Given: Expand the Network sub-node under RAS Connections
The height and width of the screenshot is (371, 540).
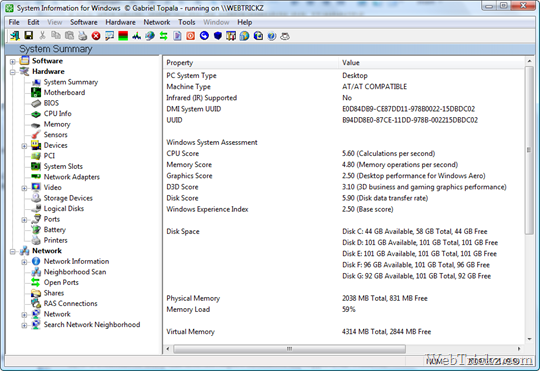Looking at the screenshot, I should point(24,315).
